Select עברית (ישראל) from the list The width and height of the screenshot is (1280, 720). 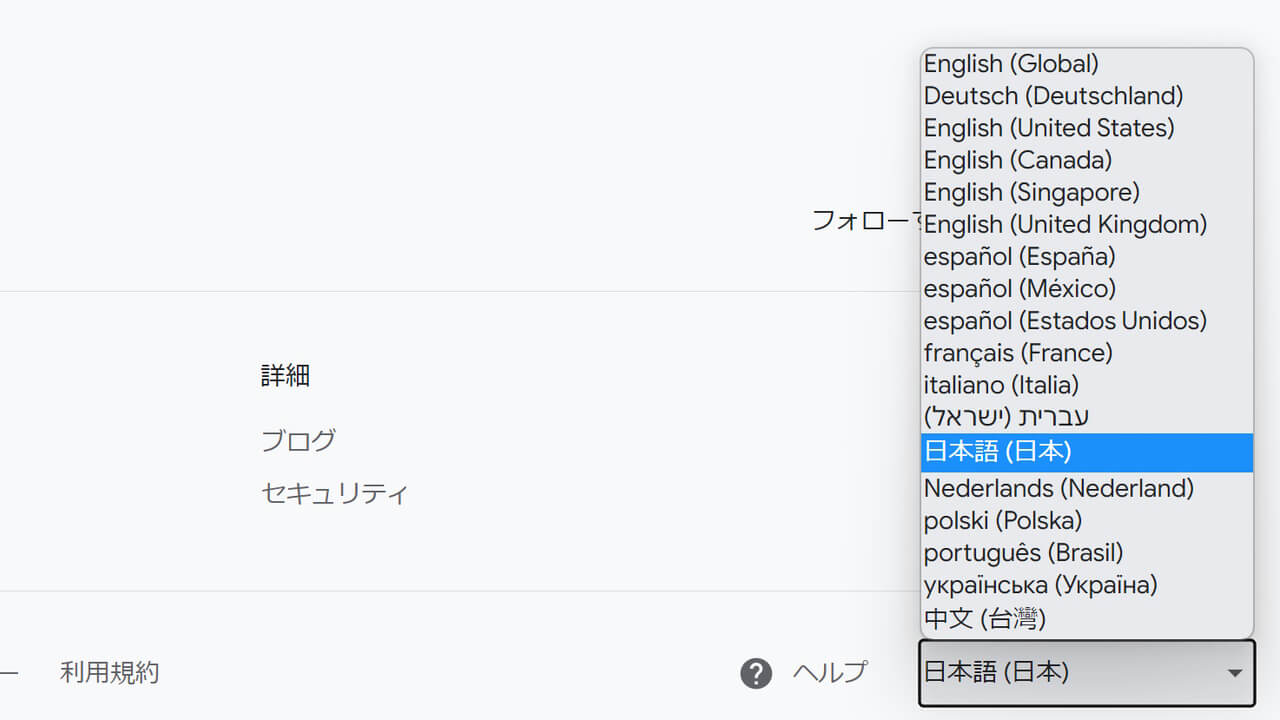tap(1006, 416)
